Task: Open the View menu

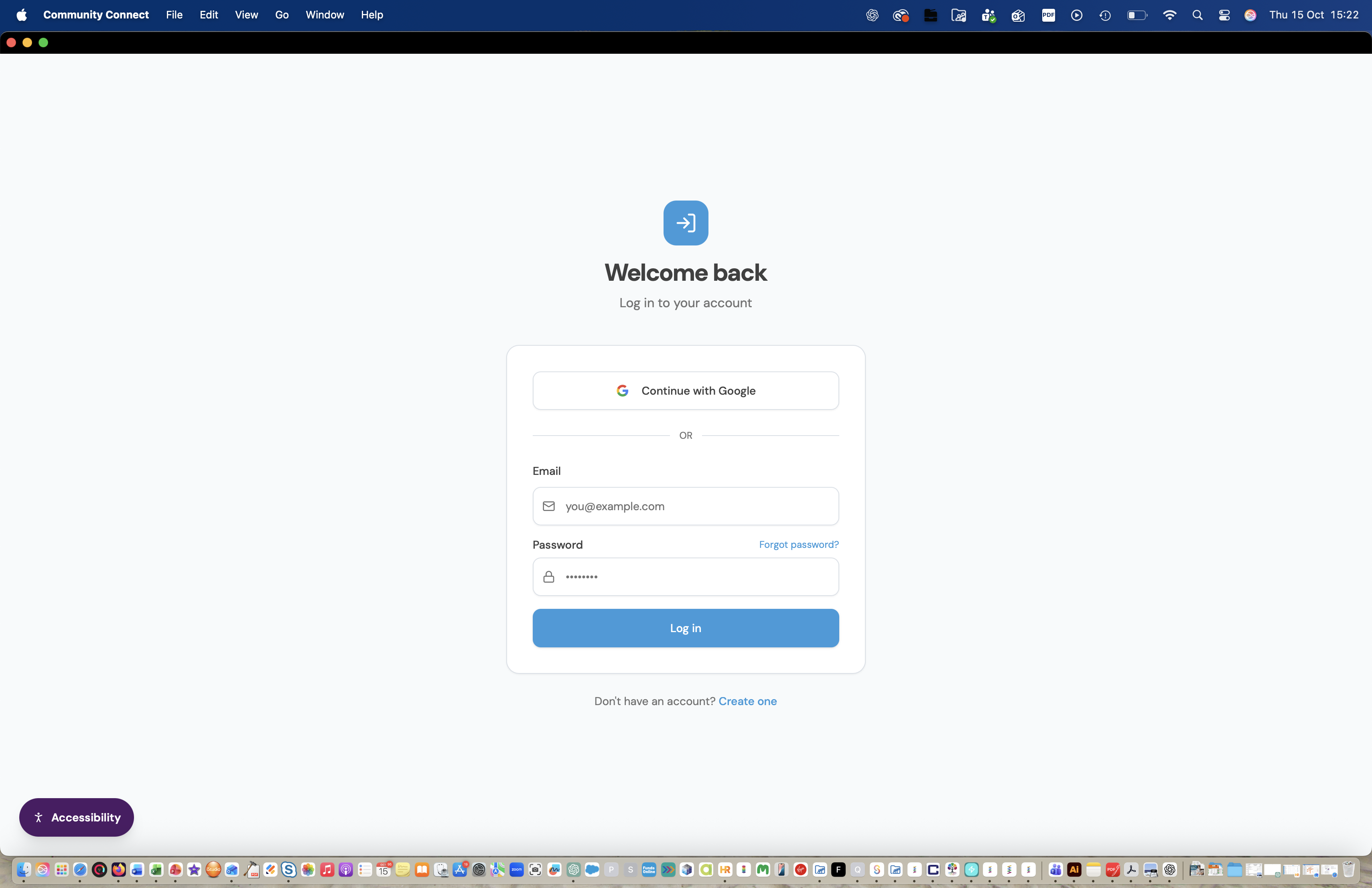Action: 246,15
